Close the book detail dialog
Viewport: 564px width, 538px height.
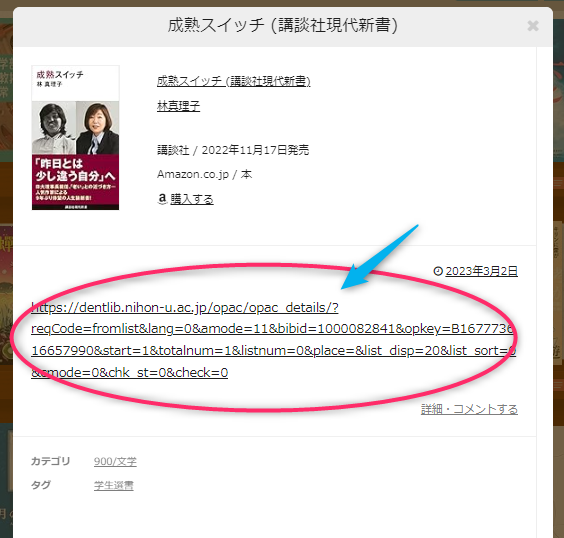(533, 26)
